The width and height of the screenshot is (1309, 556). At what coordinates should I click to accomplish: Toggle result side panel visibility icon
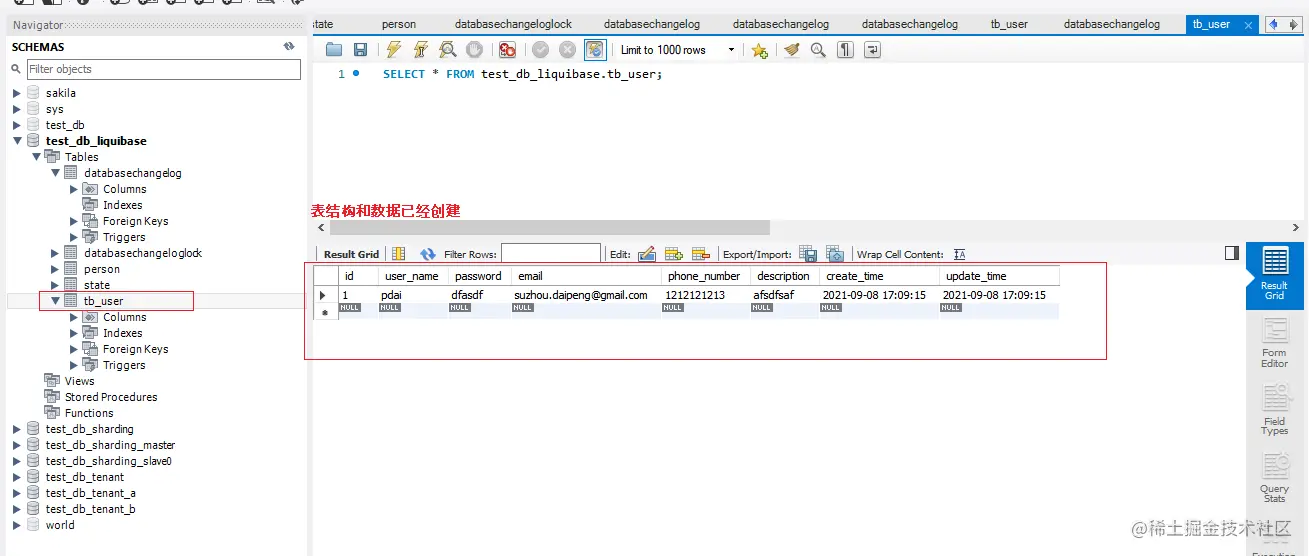[x=1232, y=254]
